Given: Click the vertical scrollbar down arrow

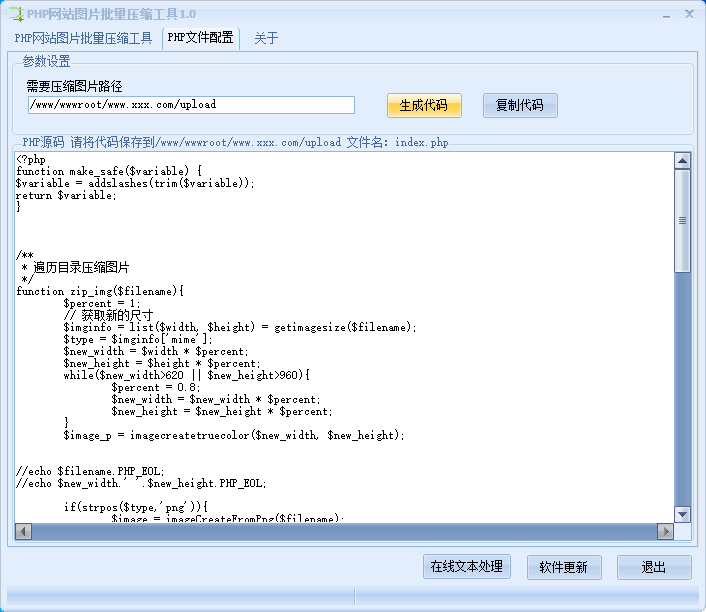Looking at the screenshot, I should click(x=683, y=514).
